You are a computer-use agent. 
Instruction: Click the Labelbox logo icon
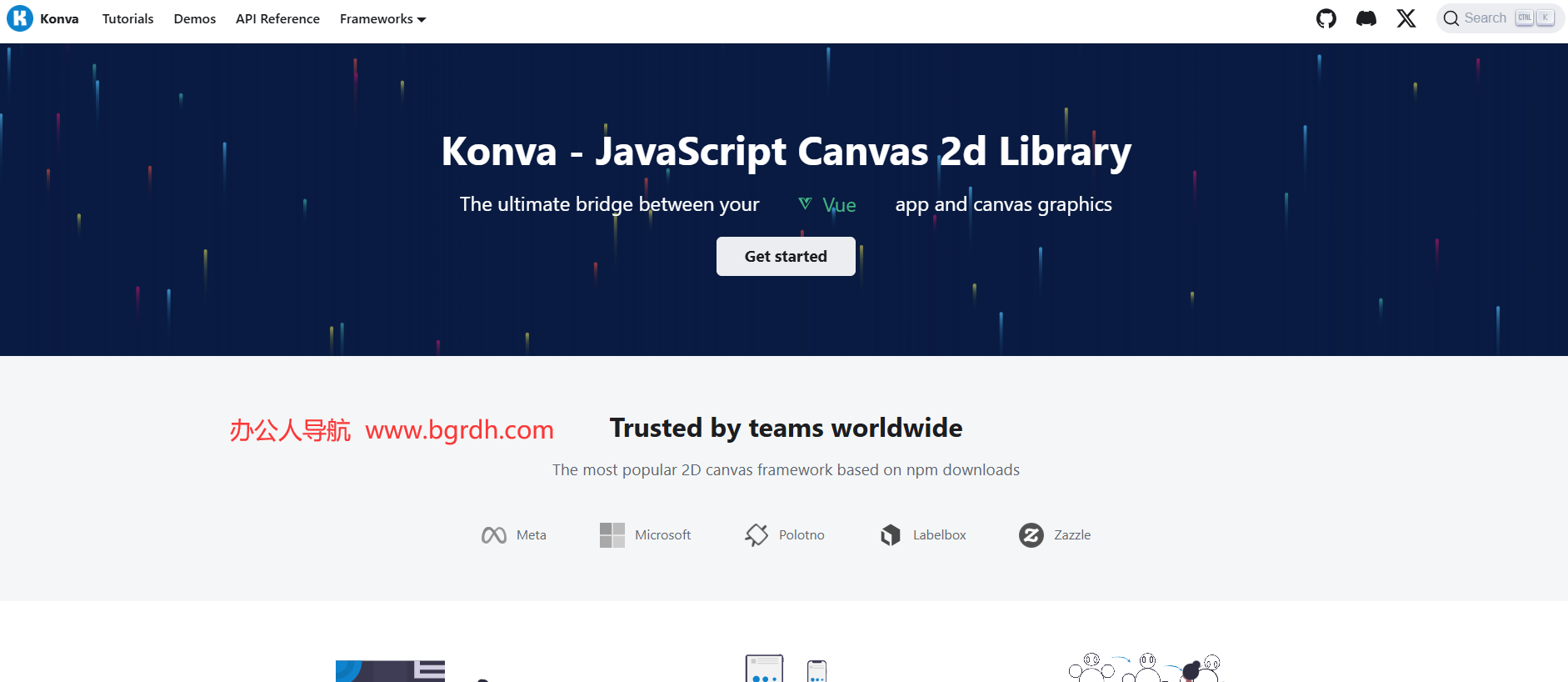tap(891, 535)
